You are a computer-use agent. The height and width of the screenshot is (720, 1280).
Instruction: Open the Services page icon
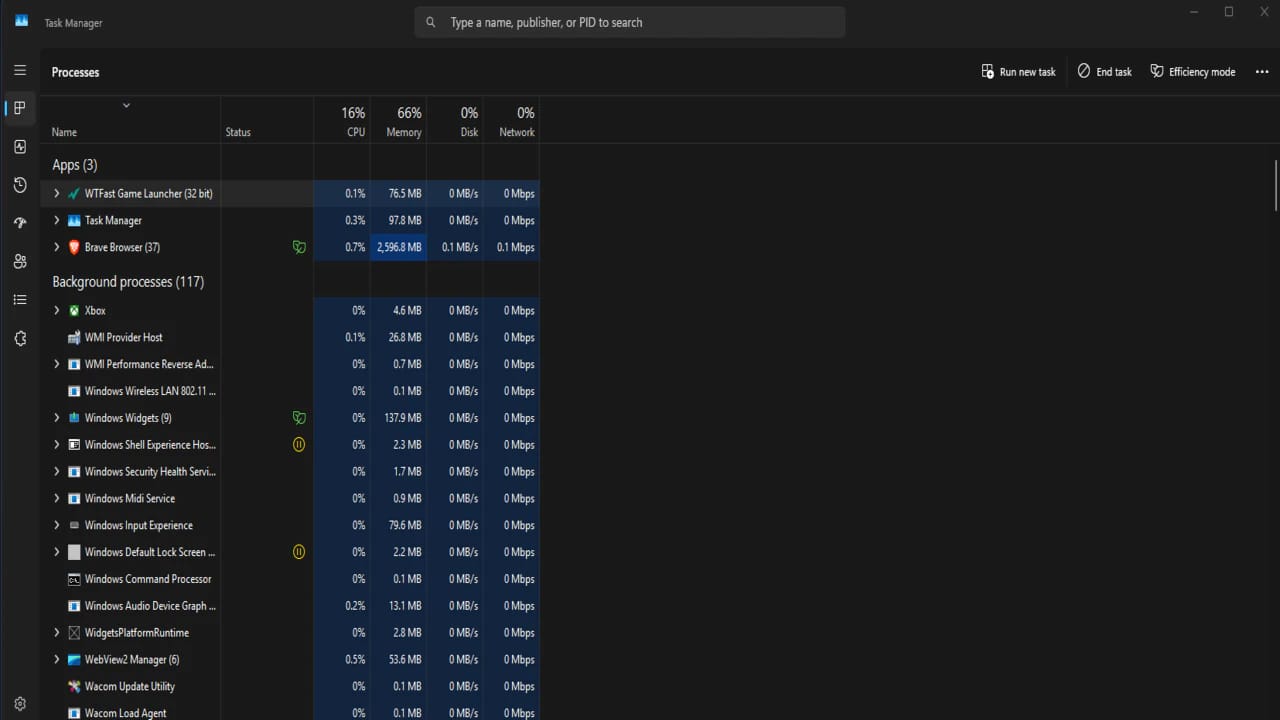(x=20, y=338)
